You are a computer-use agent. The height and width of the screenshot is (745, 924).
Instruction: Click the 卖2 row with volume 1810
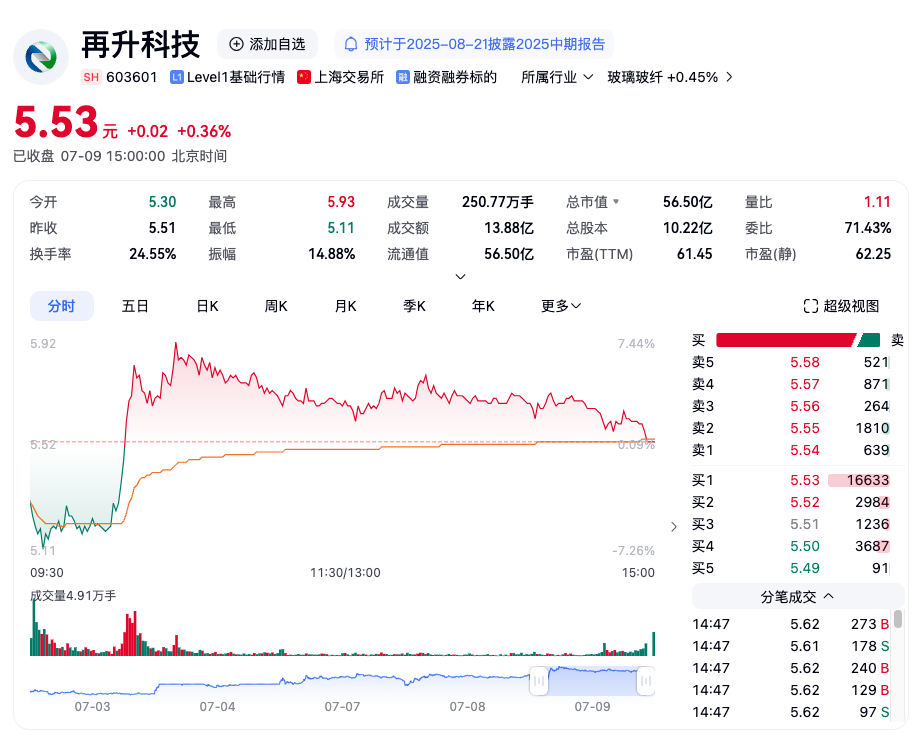(791, 428)
